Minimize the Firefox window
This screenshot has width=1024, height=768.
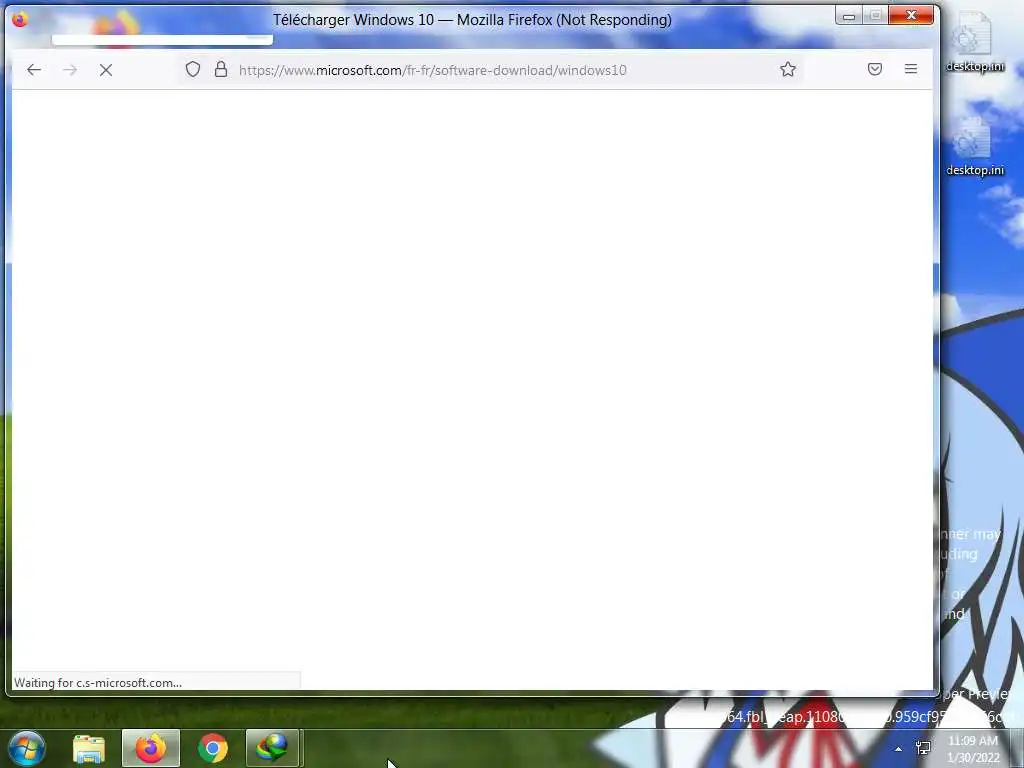[849, 16]
